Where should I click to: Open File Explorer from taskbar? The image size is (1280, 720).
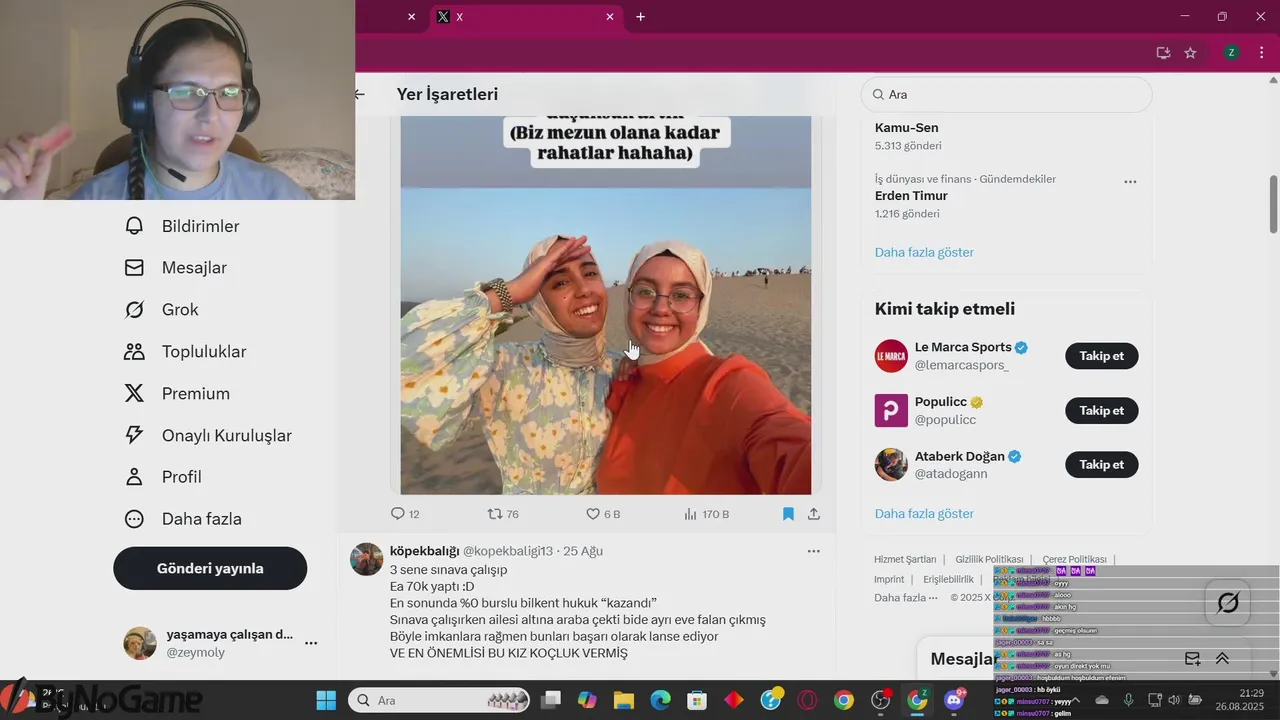pos(623,700)
